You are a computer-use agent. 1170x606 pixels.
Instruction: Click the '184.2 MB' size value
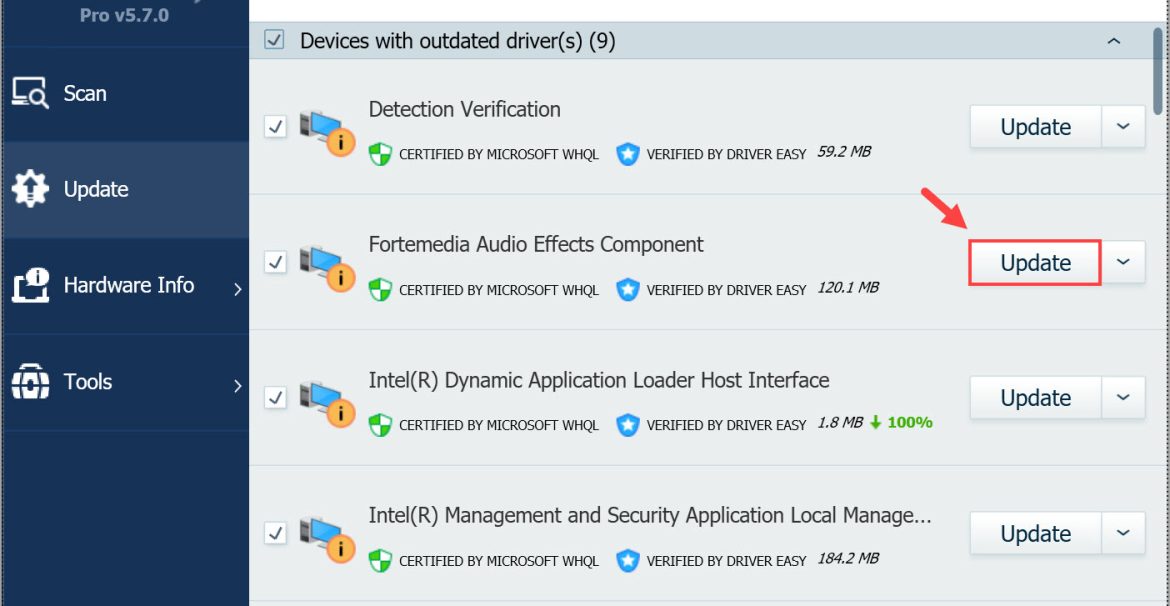(848, 558)
